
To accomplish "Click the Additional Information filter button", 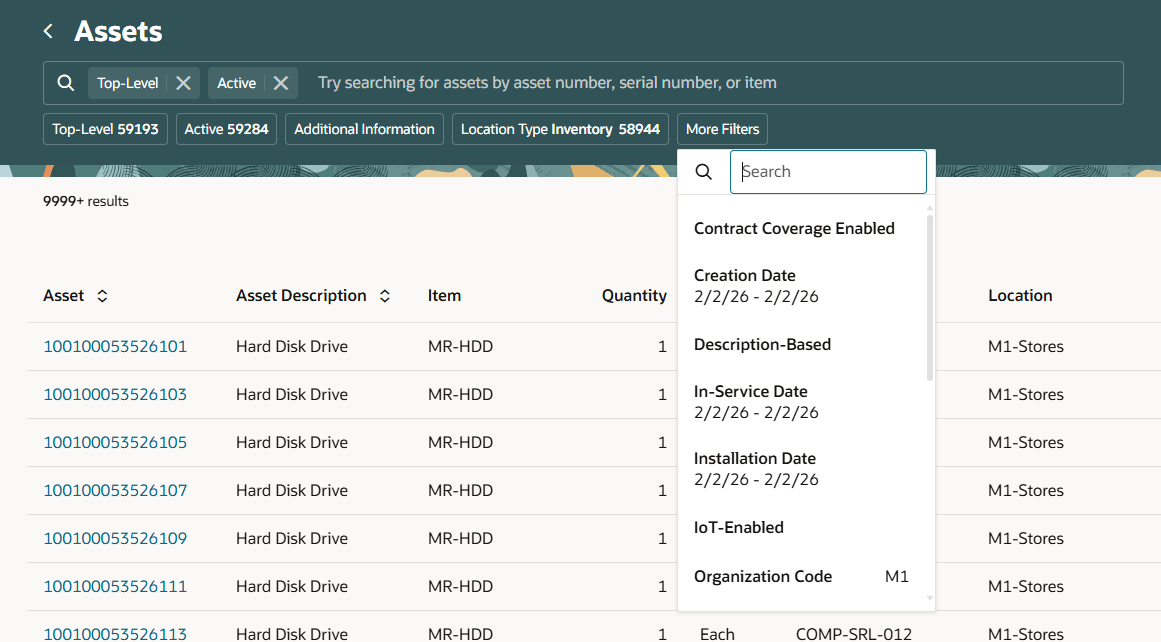I will coord(364,128).
